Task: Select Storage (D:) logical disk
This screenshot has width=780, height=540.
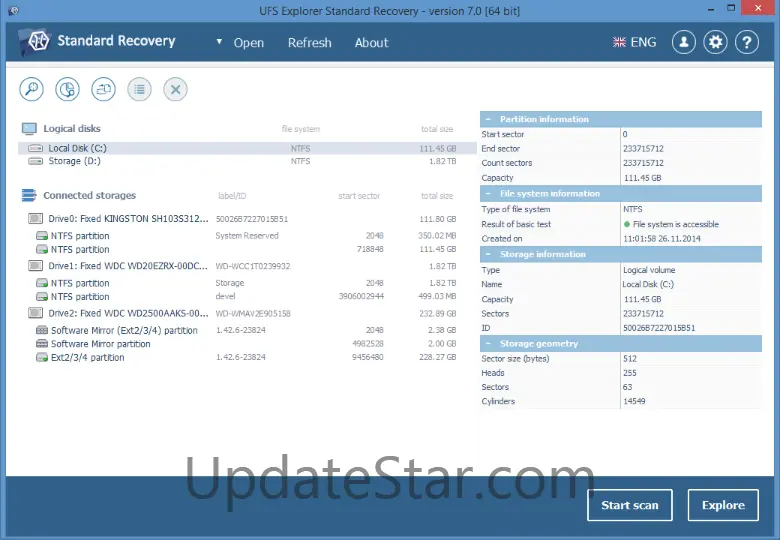Action: click(247, 161)
